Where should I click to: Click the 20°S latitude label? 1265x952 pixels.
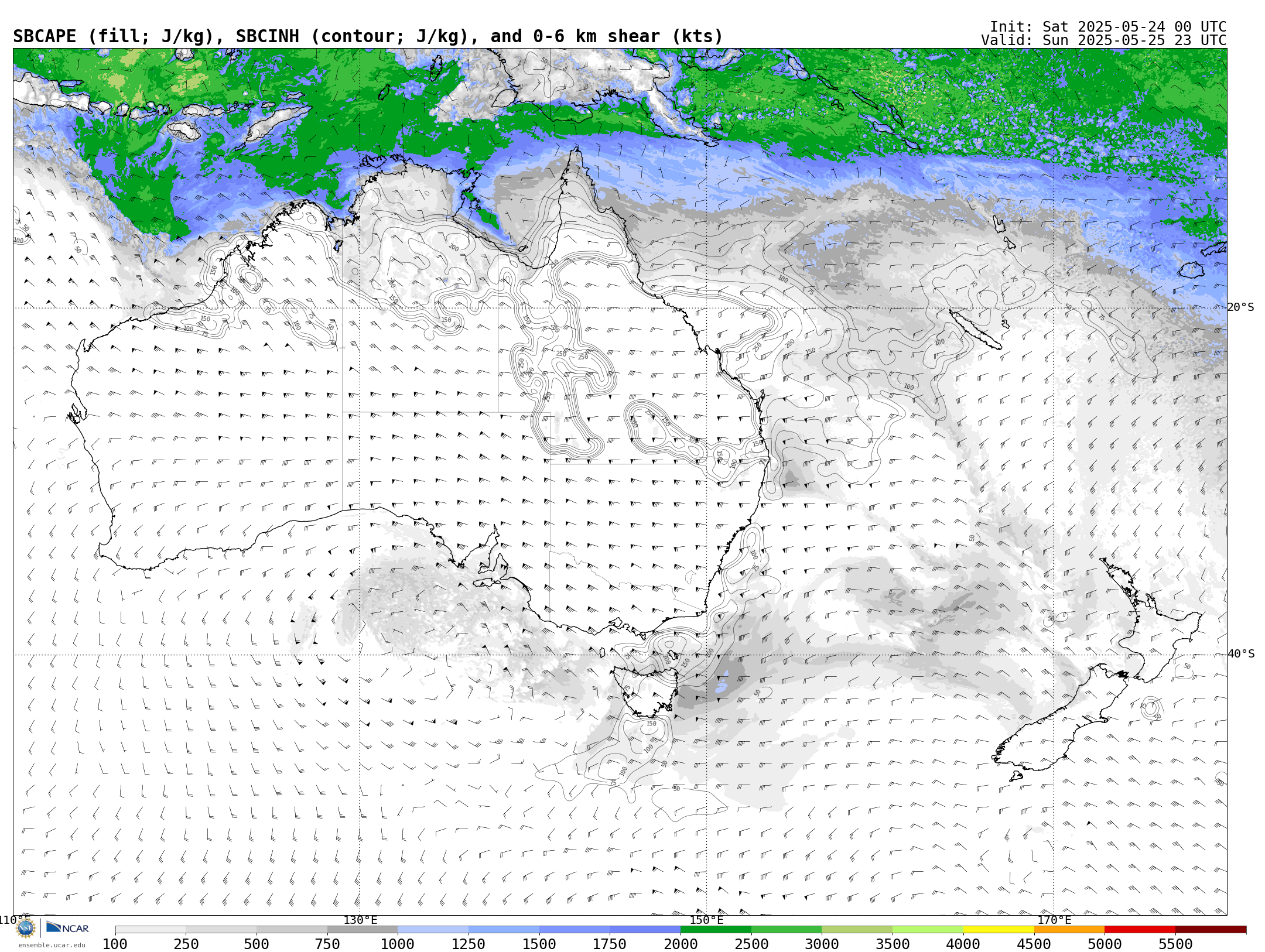click(x=1241, y=307)
